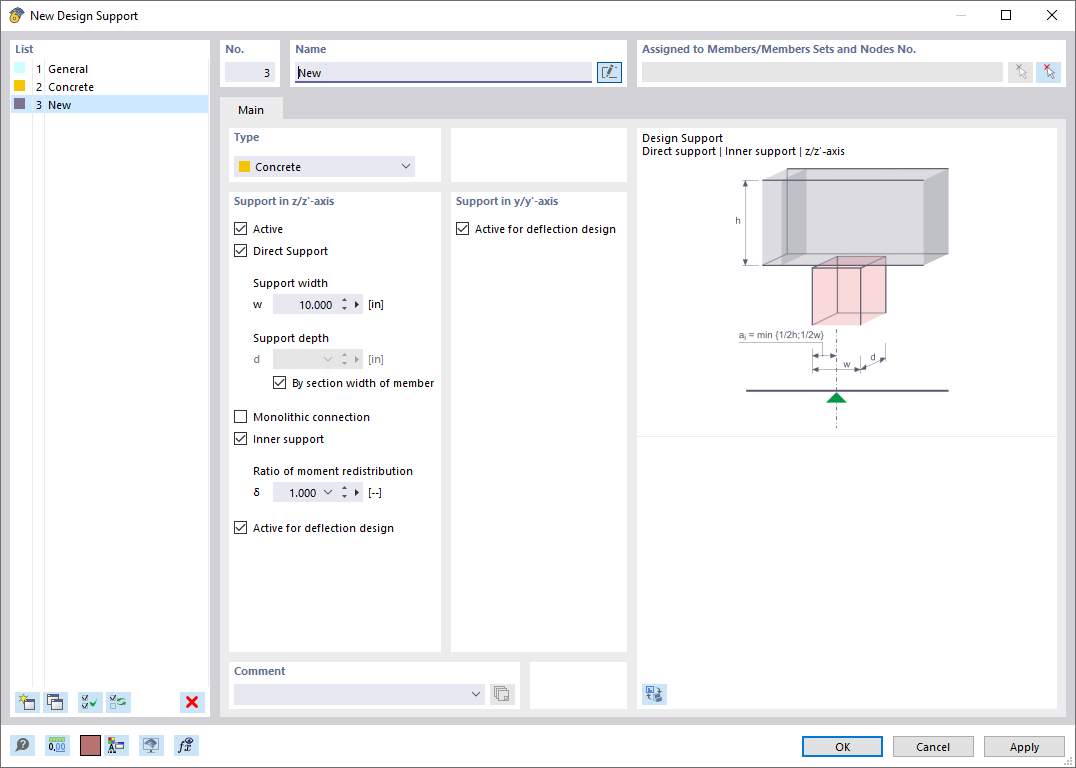The image size is (1076, 768).
Task: Copy the selected design support
Action: (x=56, y=702)
